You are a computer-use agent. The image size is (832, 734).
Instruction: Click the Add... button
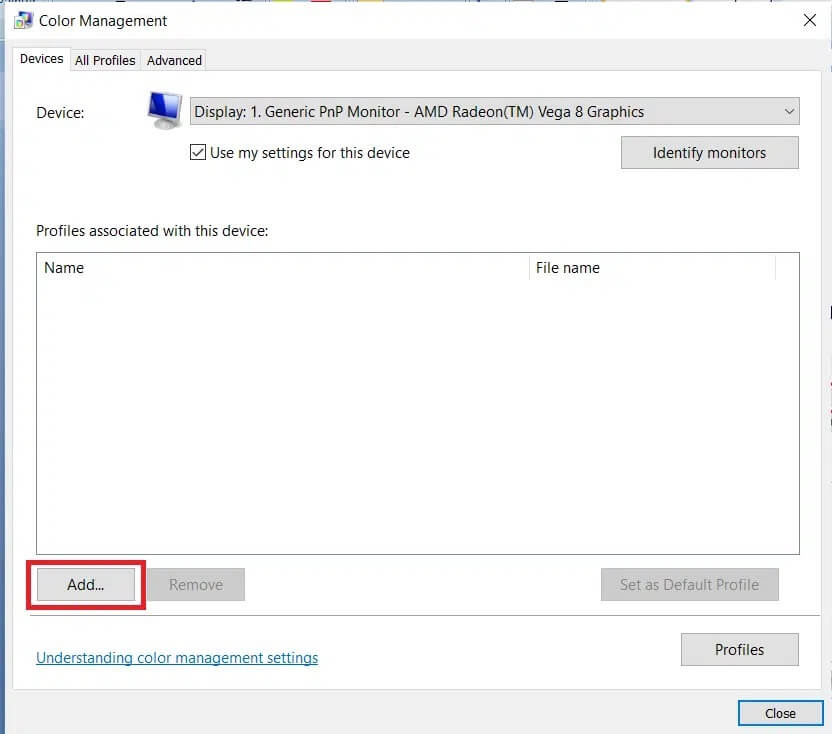coord(86,585)
